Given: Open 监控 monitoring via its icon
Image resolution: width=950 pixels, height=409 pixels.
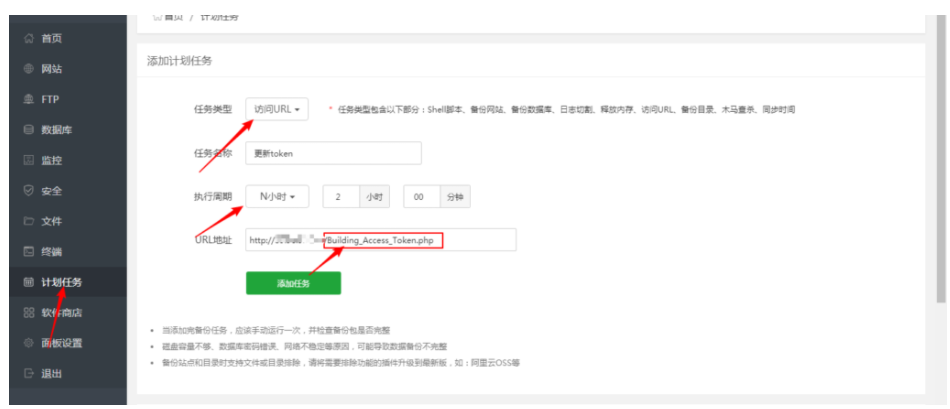Looking at the screenshot, I should tap(28, 160).
